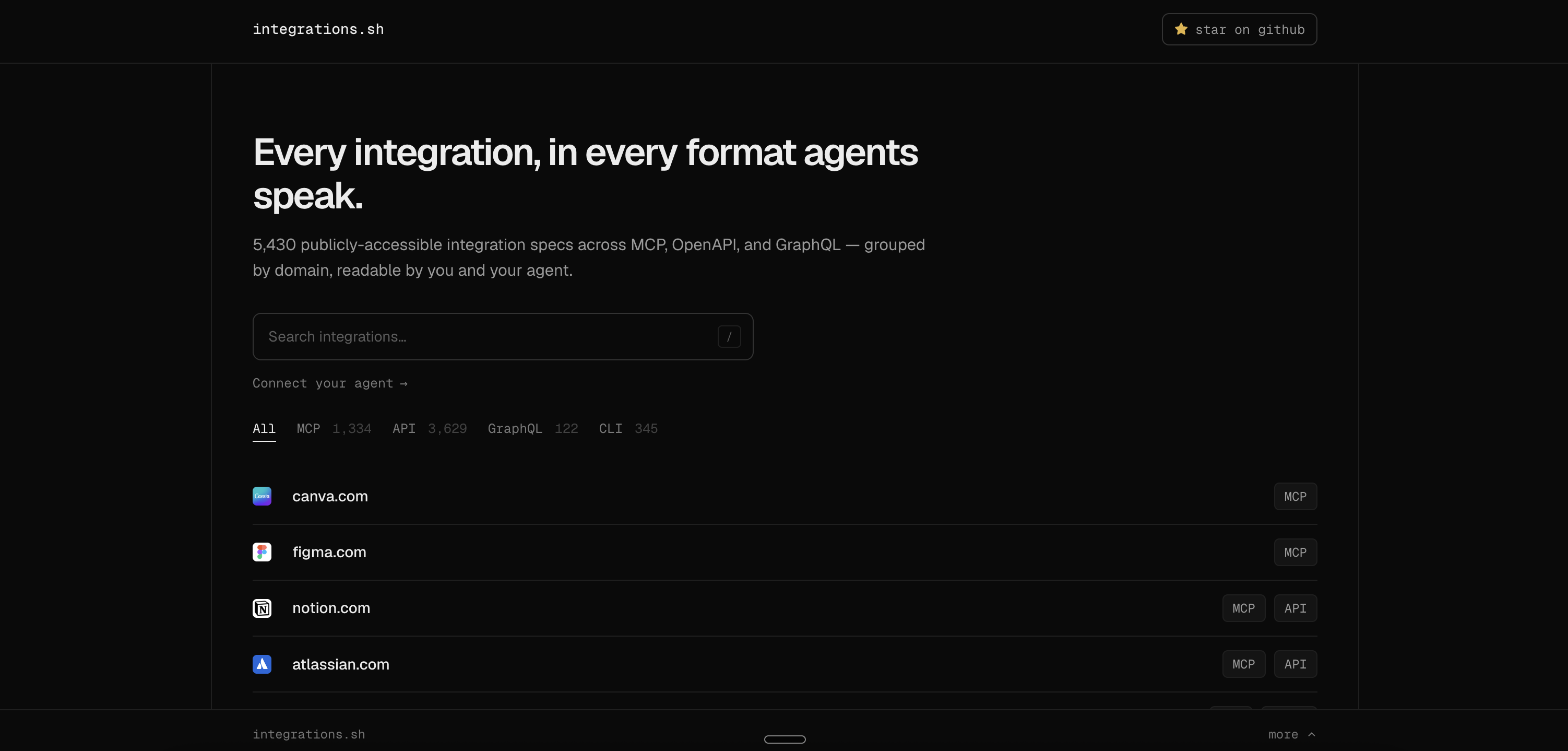Open the figma.com integration row
This screenshot has width=1568, height=751.
[x=785, y=553]
